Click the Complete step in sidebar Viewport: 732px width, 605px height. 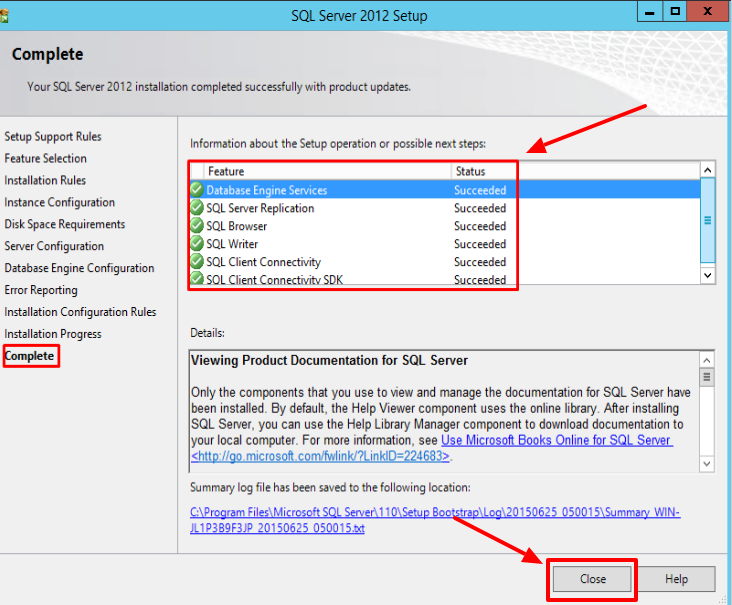tap(29, 356)
